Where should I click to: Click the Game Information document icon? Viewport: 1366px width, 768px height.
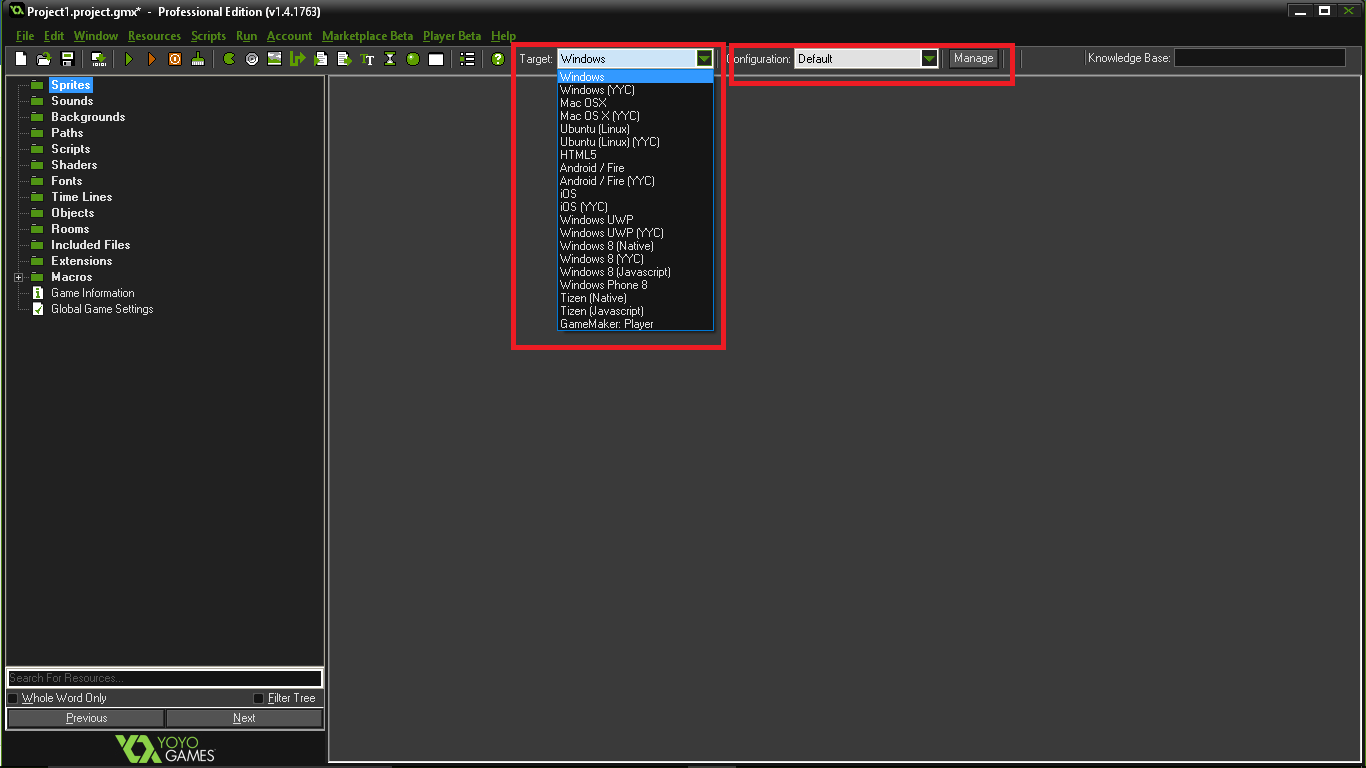(38, 293)
